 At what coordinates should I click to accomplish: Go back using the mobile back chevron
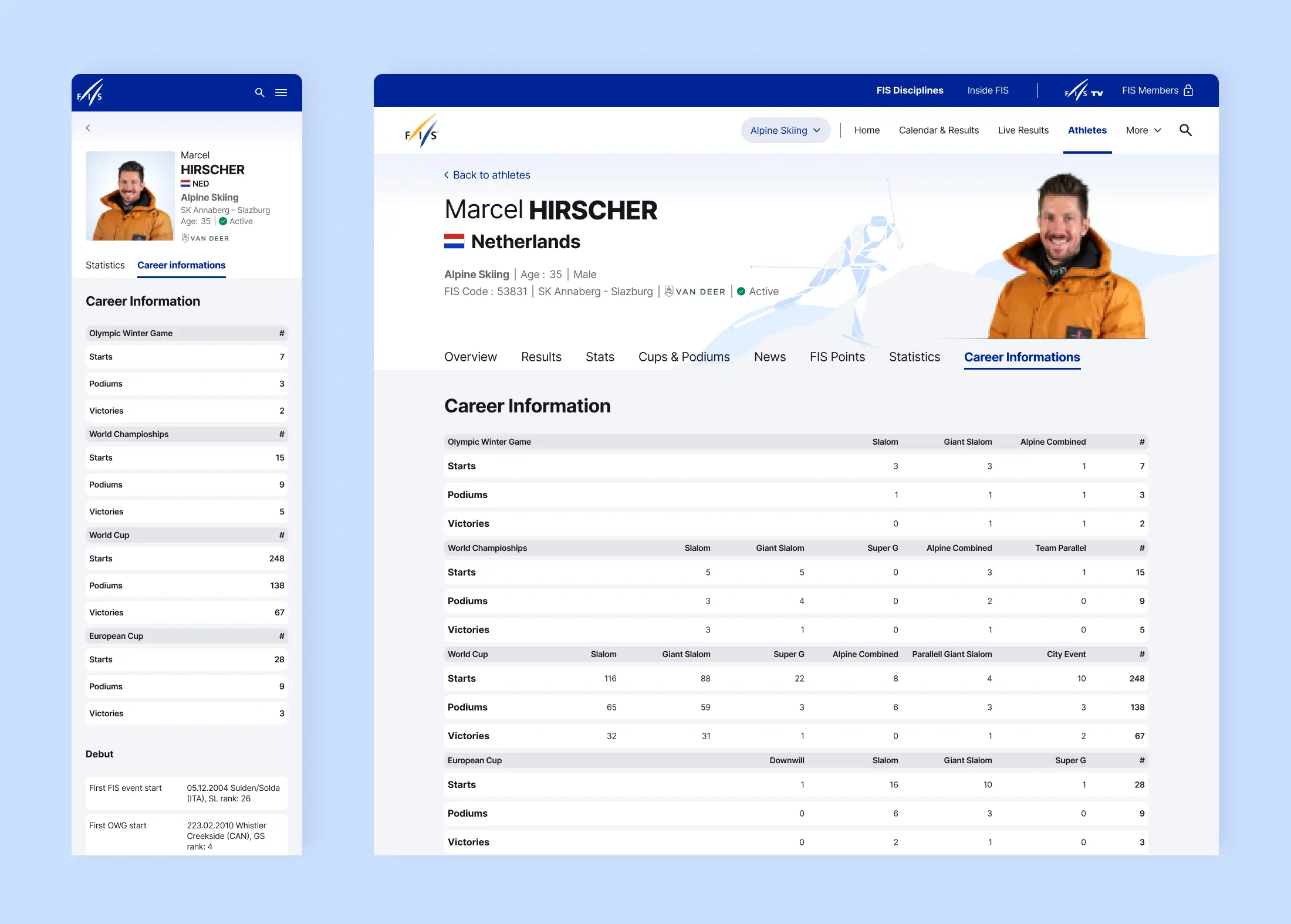[x=88, y=128]
